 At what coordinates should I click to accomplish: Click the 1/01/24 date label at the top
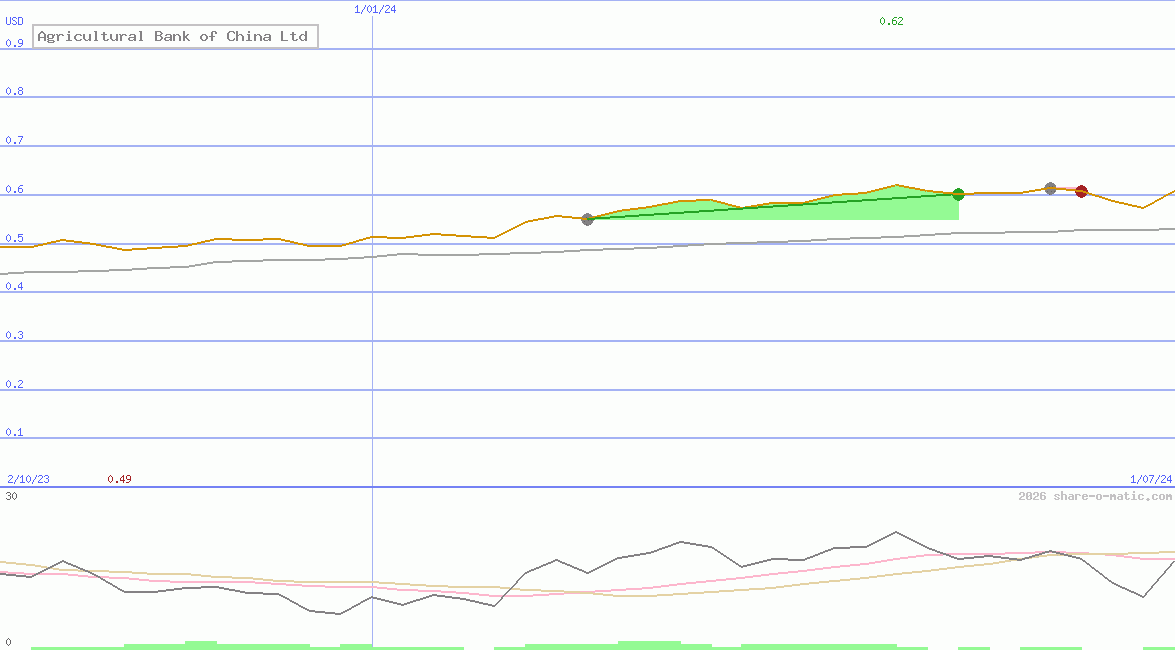click(x=375, y=10)
